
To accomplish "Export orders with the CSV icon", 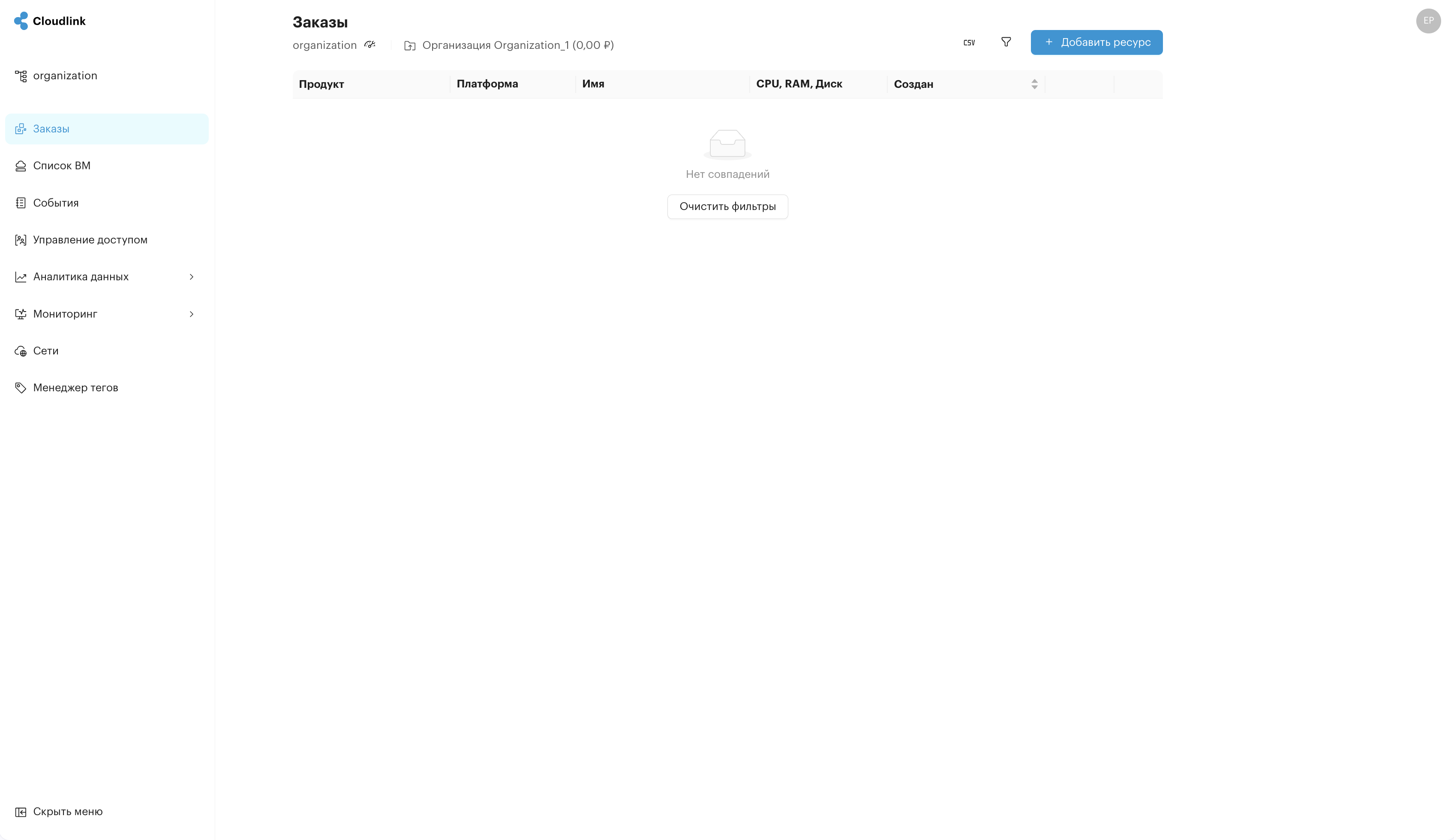I will (x=969, y=43).
